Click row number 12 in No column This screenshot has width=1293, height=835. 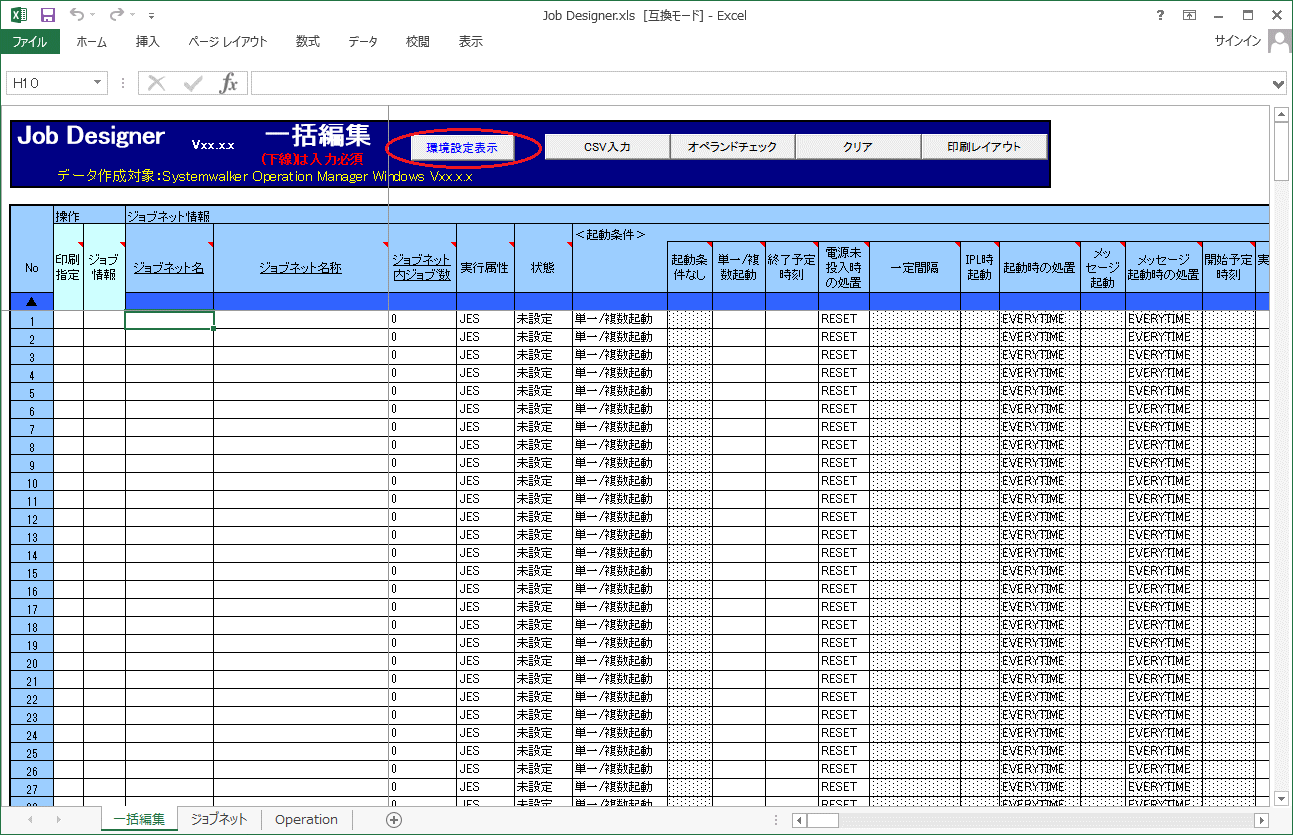pos(32,519)
